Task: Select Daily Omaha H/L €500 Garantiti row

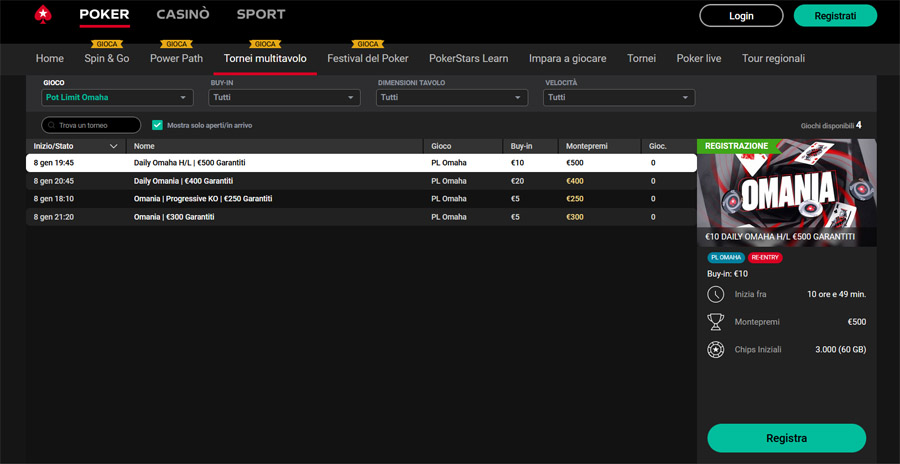Action: click(361, 163)
